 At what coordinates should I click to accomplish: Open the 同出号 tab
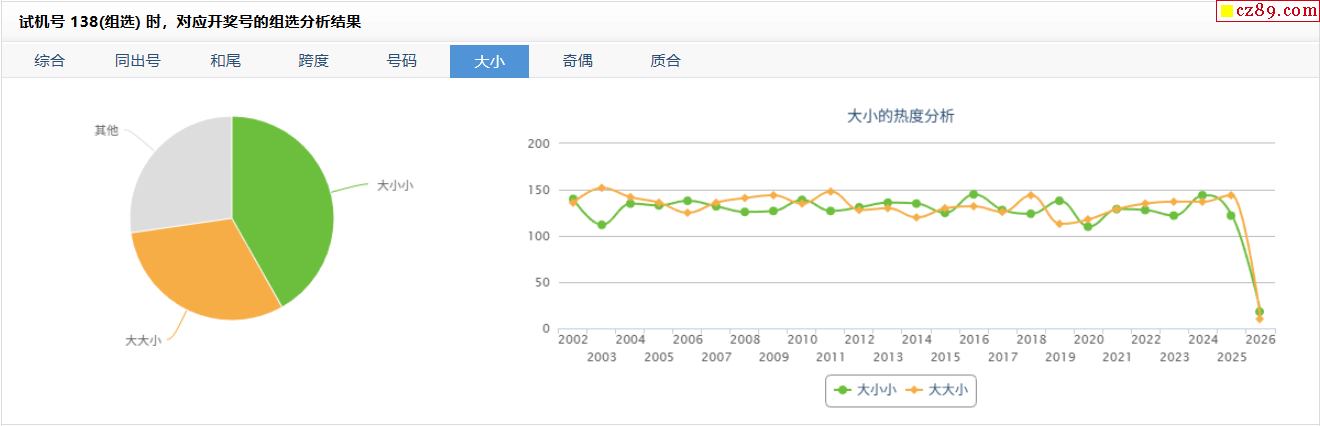(x=138, y=61)
